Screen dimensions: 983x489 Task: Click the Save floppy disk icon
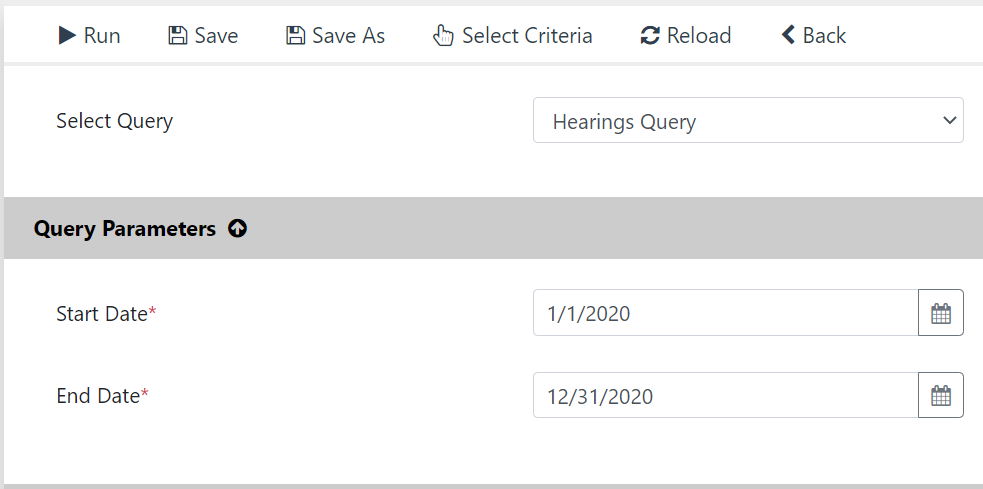[177, 35]
